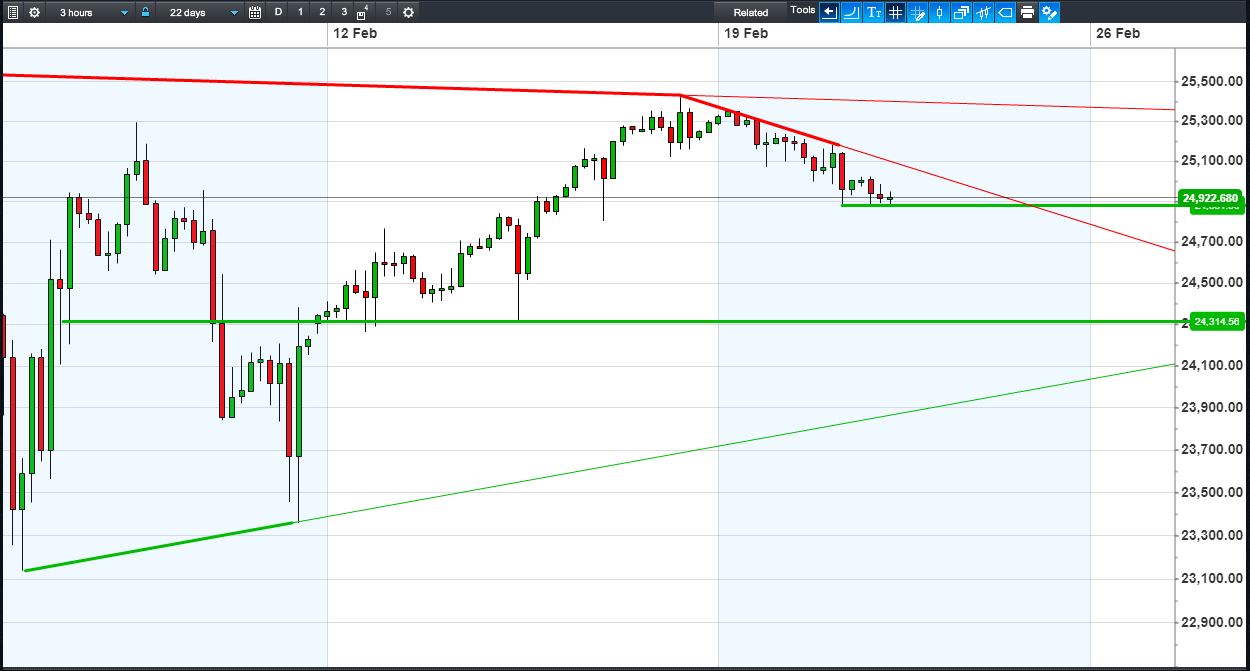This screenshot has width=1250, height=671.
Task: Select the price label tag tool
Action: [x=1005, y=12]
